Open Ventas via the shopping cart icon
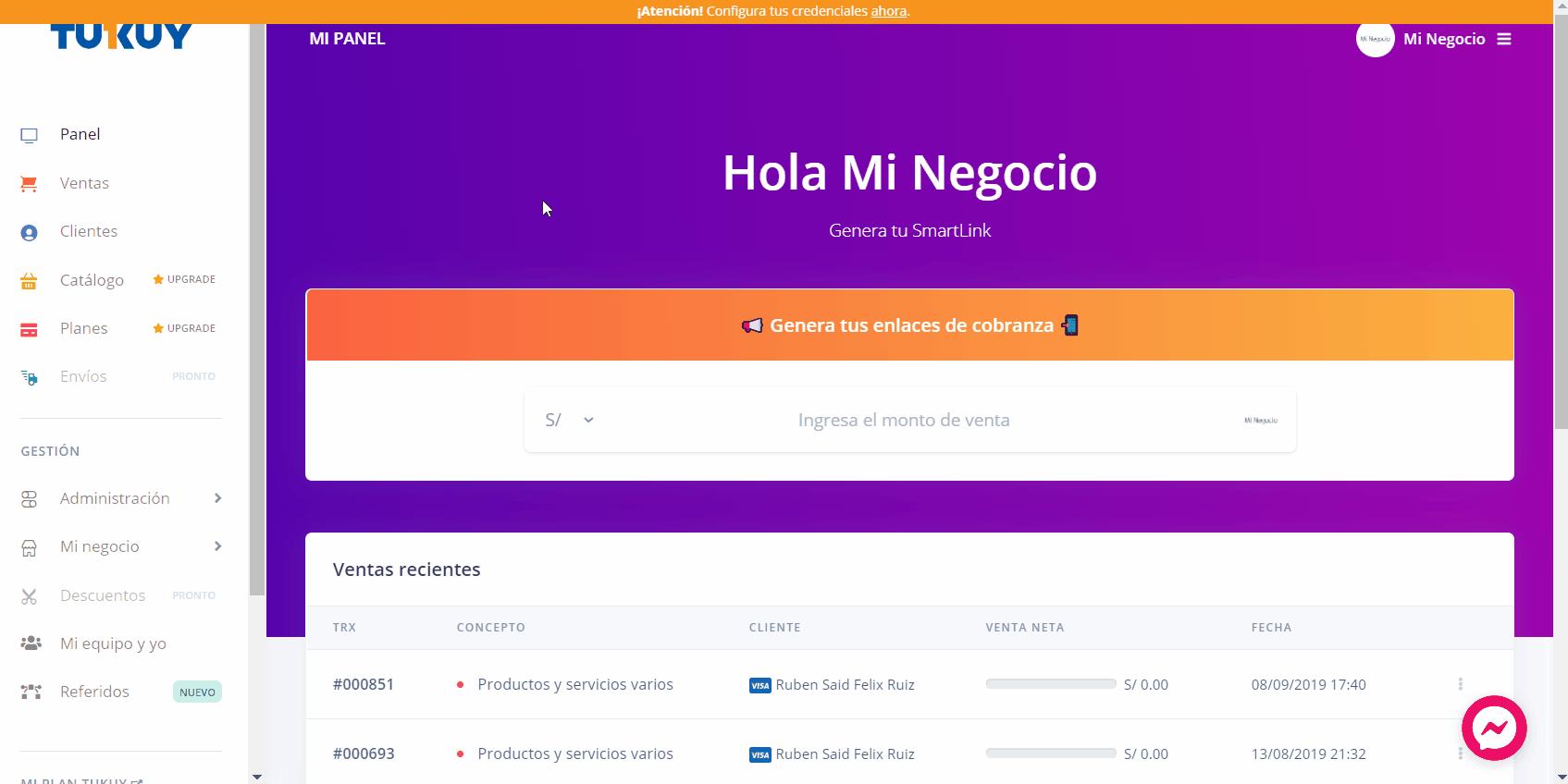This screenshot has width=1568, height=784. coord(30,184)
